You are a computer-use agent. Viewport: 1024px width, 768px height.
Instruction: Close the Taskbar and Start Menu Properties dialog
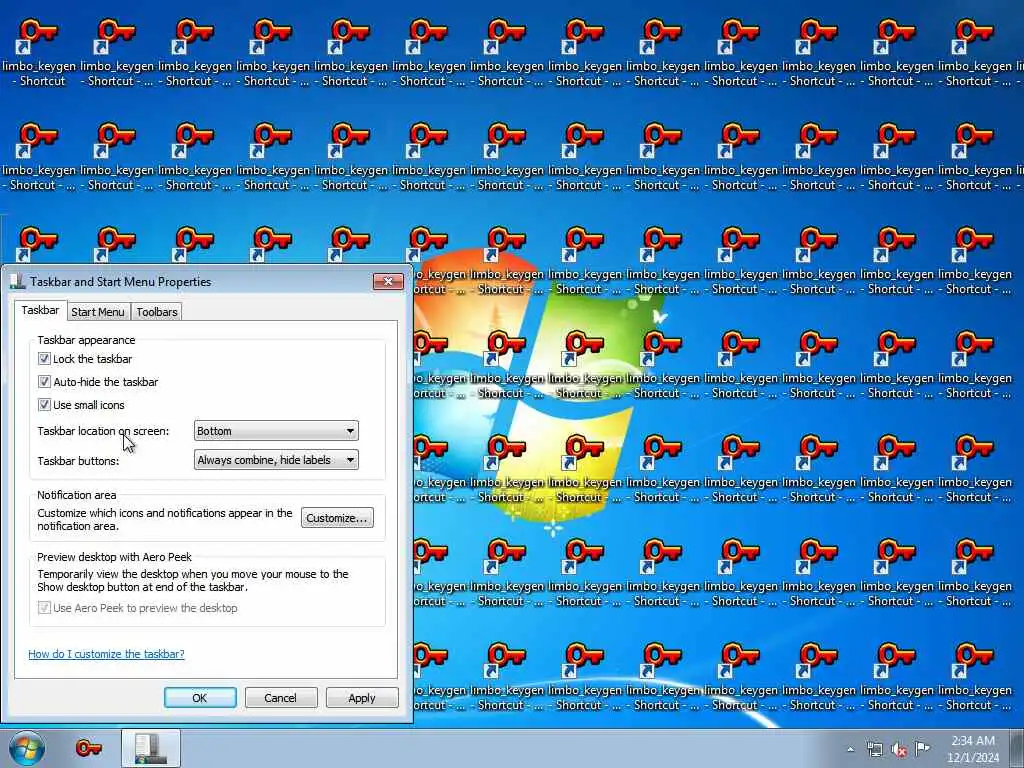(x=388, y=281)
